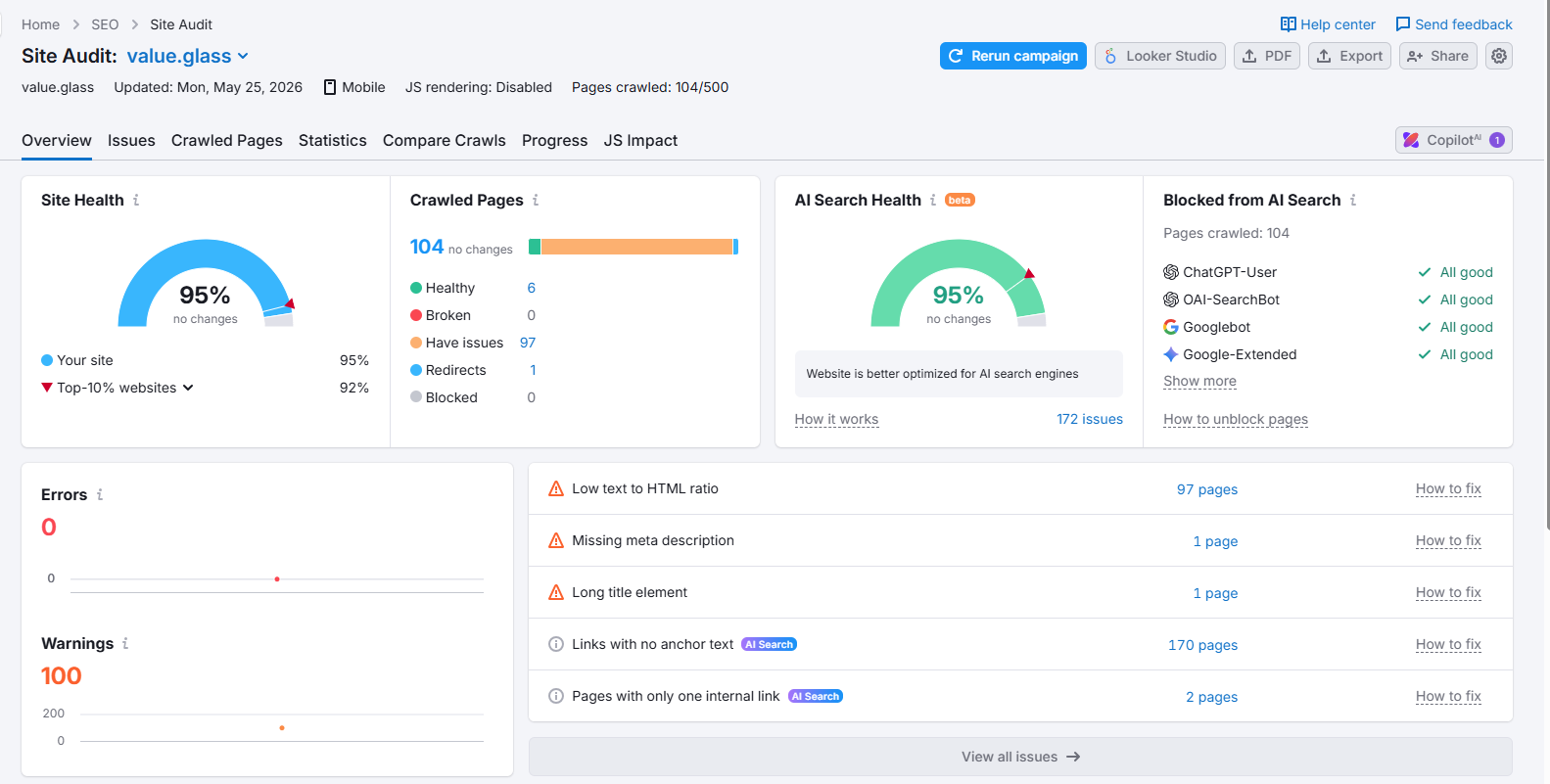1550x784 pixels.
Task: Click the orange segment of crawled pages bar
Action: click(636, 247)
